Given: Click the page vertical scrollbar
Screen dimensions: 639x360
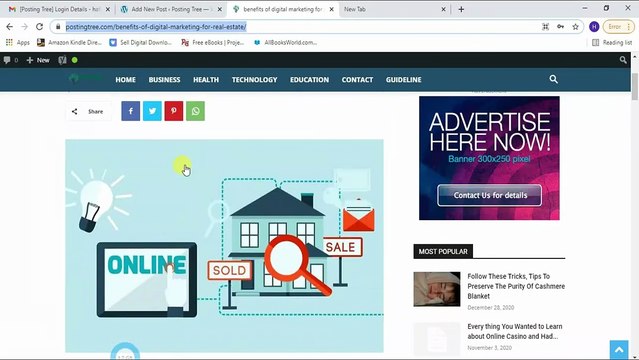Looking at the screenshot, I should pyautogui.click(x=635, y=86).
